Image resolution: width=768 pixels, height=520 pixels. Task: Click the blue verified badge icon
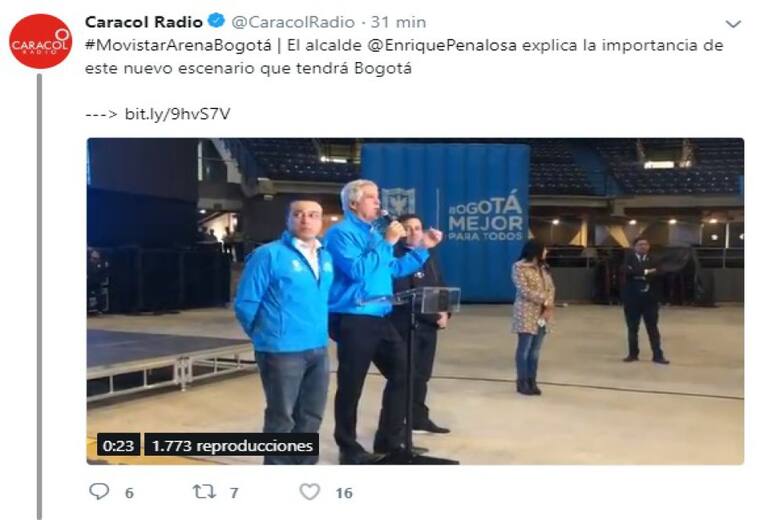click(x=216, y=21)
